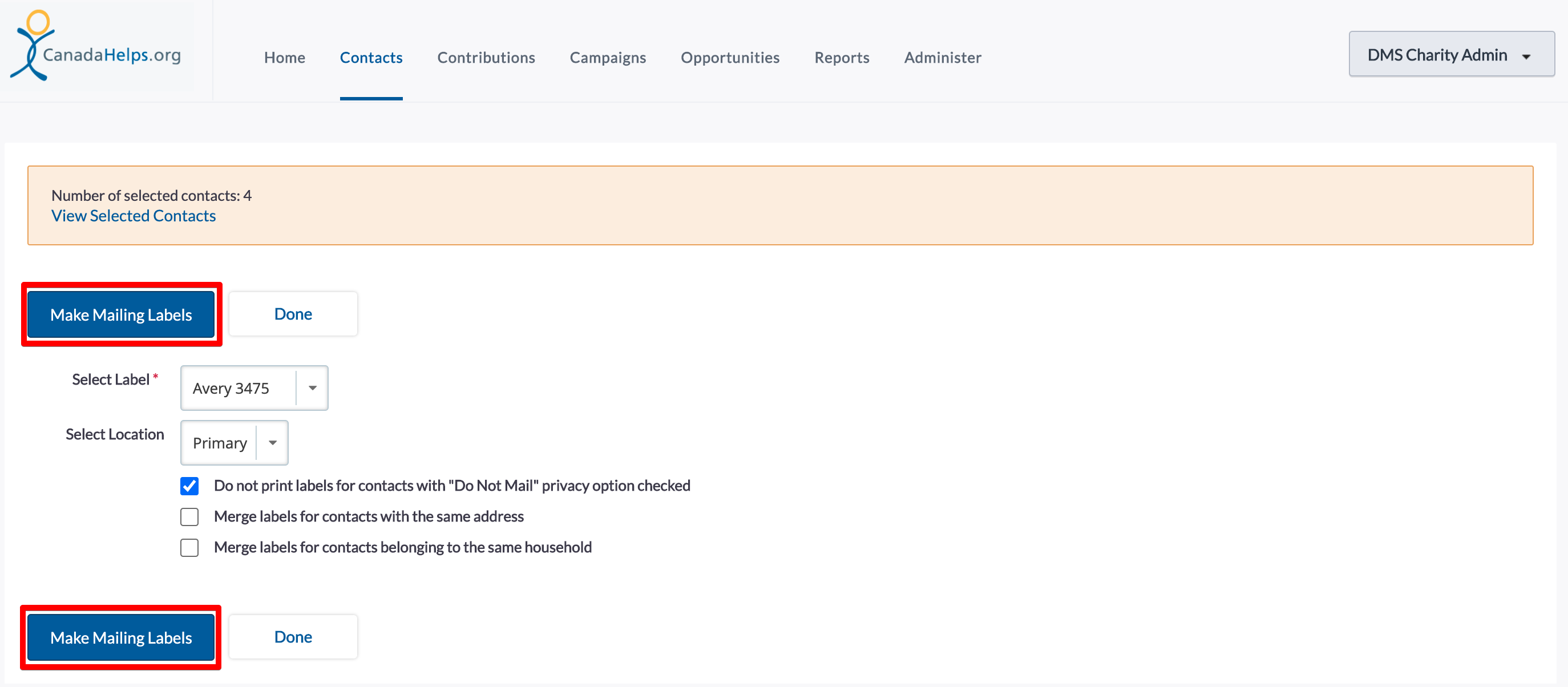Click the CanadaHelps.org logo
Image resolution: width=1568 pixels, height=687 pixels.
[x=95, y=46]
